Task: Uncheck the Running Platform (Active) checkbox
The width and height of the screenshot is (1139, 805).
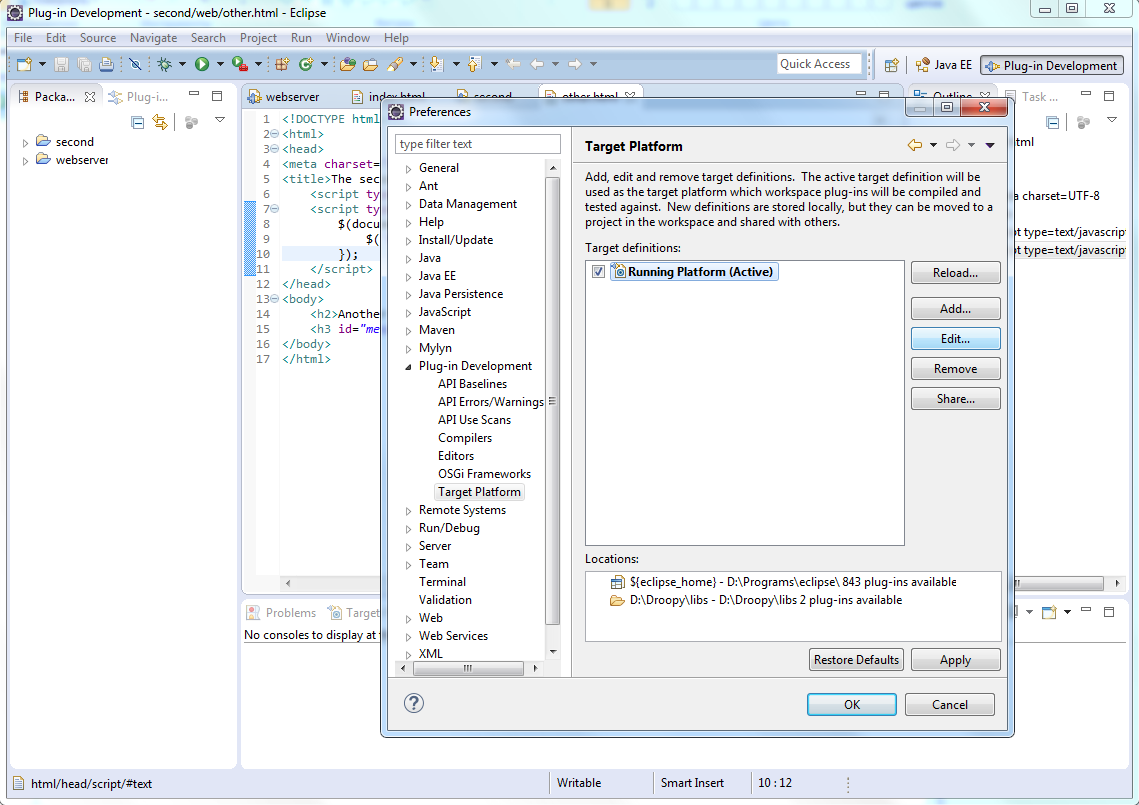Action: tap(599, 272)
